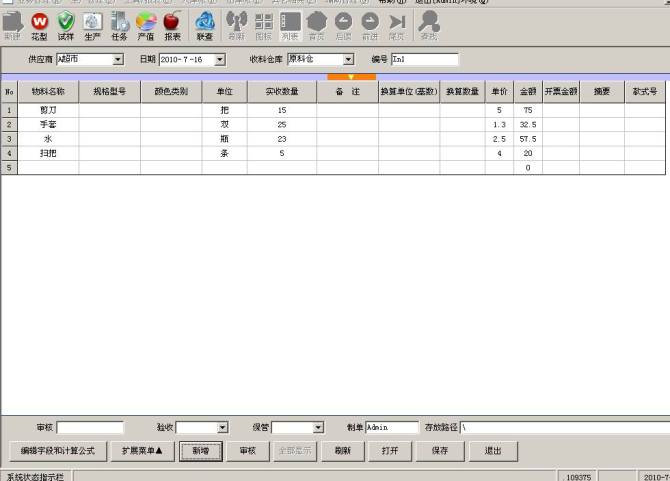Open the 验收 dropdown at bottom

tap(221, 428)
